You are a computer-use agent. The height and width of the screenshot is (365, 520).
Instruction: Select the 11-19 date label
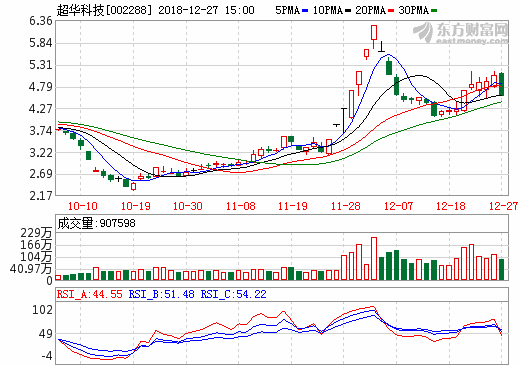(x=293, y=206)
